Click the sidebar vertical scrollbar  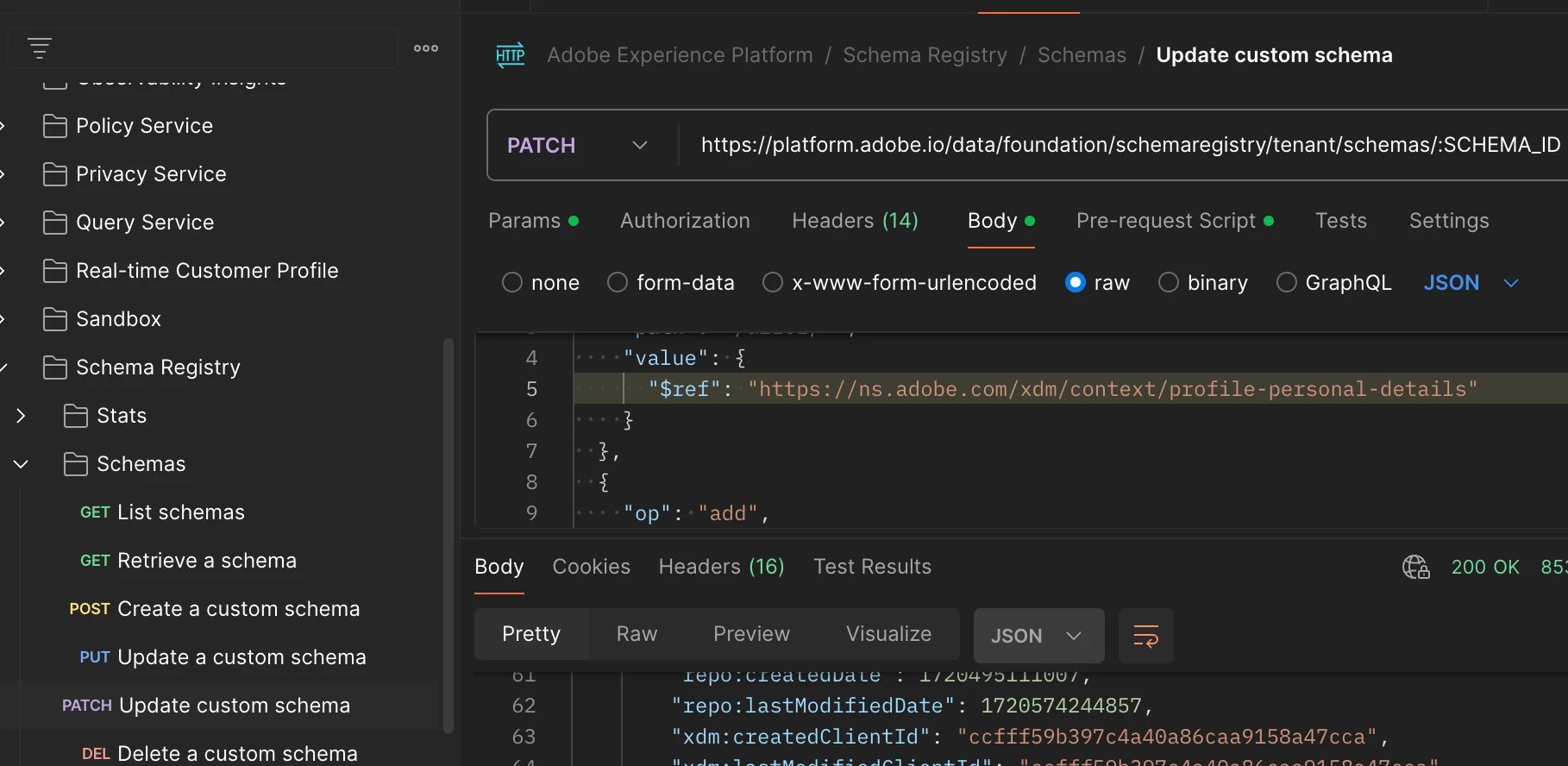(448, 535)
